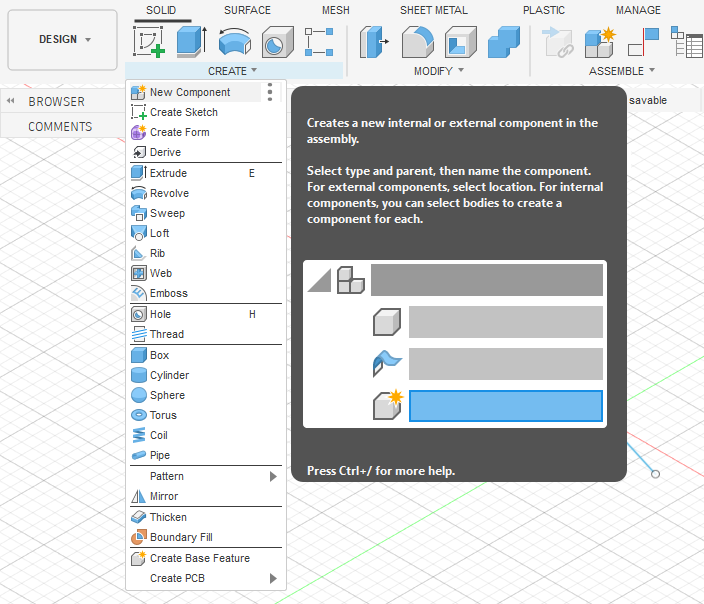Select the Press Pull modify icon

(375, 42)
